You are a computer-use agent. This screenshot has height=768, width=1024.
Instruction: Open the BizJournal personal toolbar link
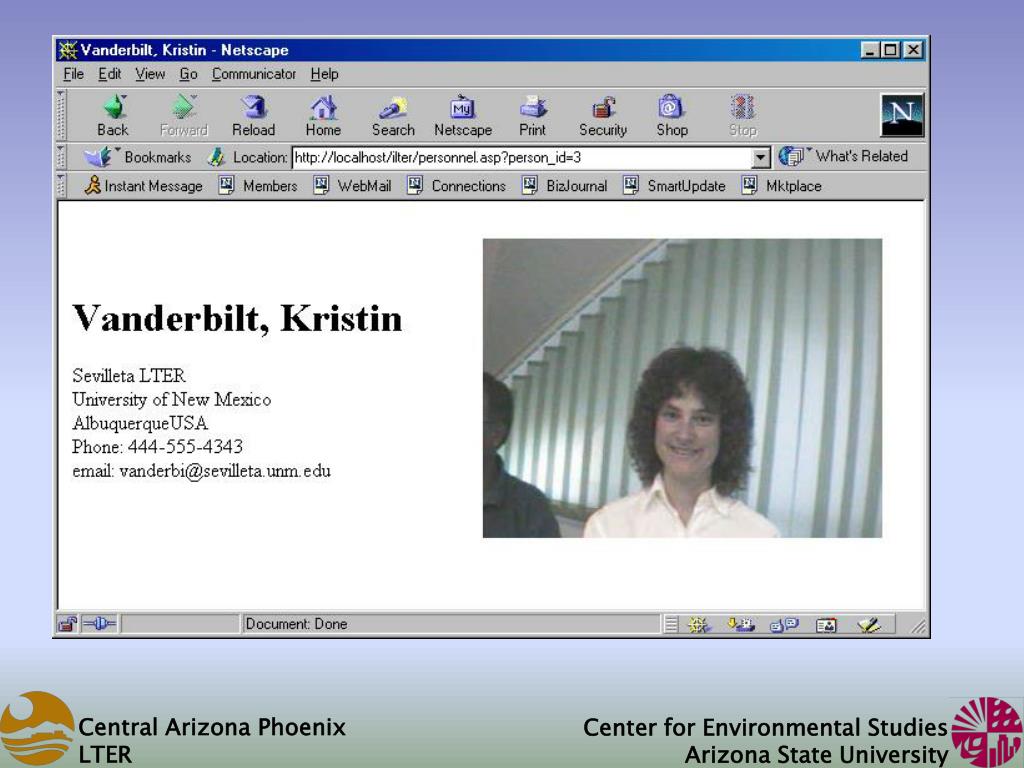click(x=565, y=186)
